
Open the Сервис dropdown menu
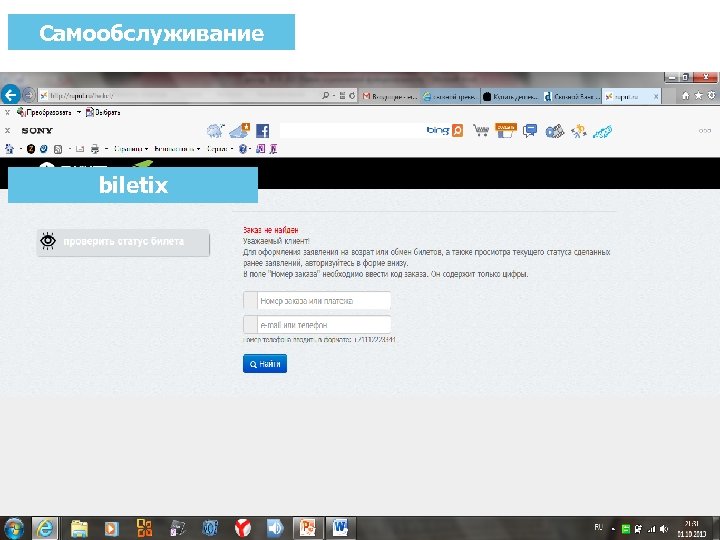click(x=220, y=149)
